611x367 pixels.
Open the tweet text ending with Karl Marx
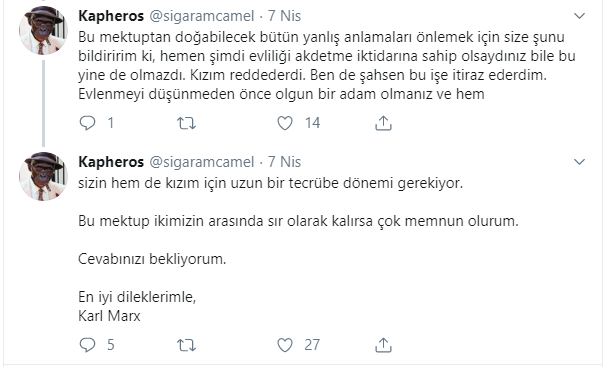pyautogui.click(x=298, y=249)
